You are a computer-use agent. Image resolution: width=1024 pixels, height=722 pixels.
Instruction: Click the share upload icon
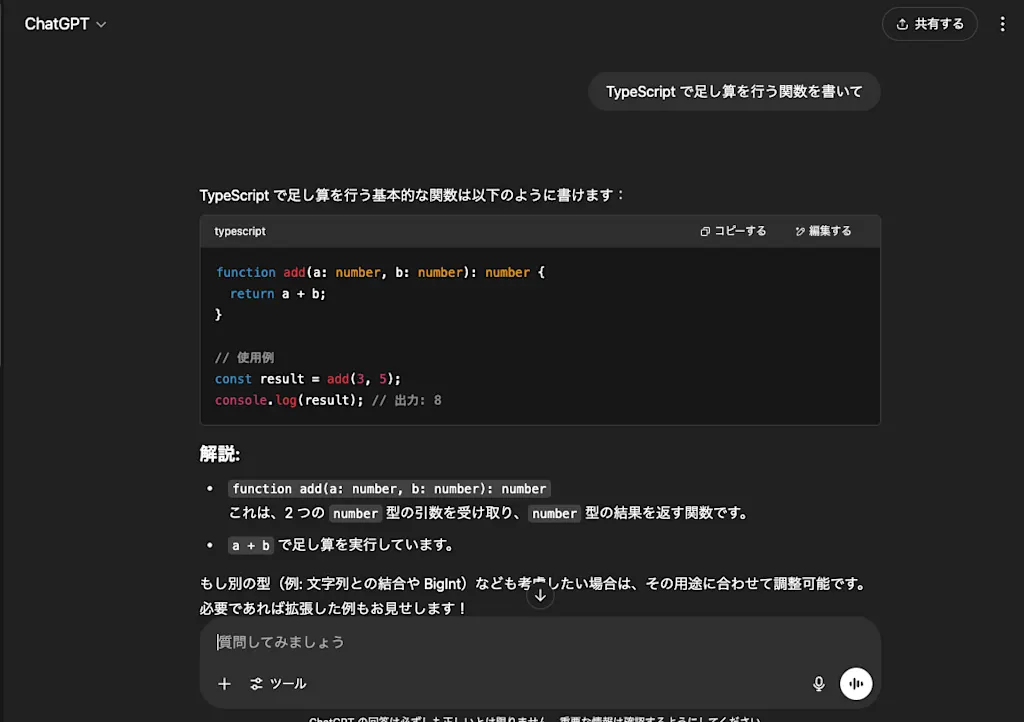[x=902, y=24]
